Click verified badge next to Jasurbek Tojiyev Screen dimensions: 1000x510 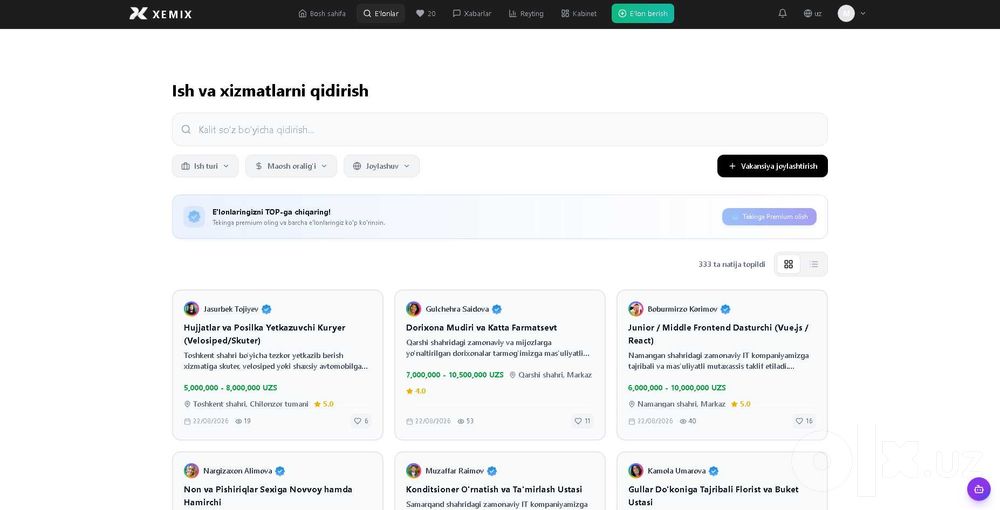tap(267, 309)
